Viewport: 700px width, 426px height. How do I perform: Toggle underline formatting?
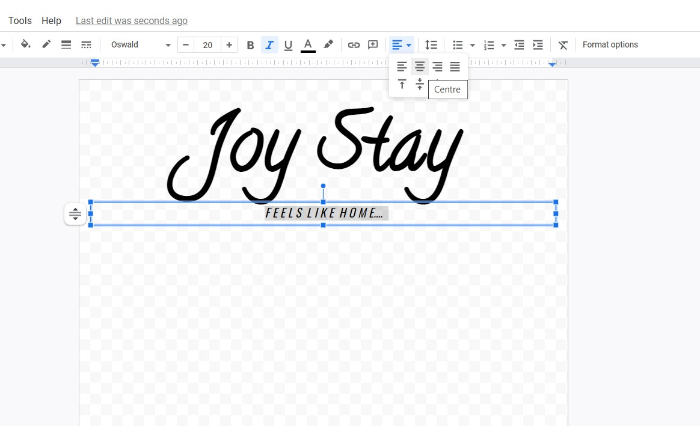(x=288, y=45)
